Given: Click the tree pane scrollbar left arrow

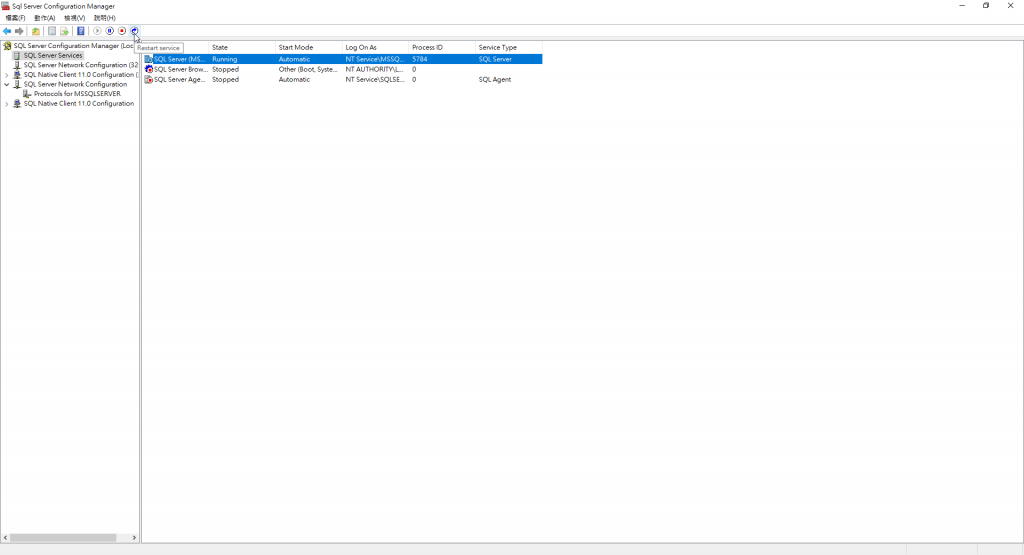Looking at the screenshot, I should 5,538.
